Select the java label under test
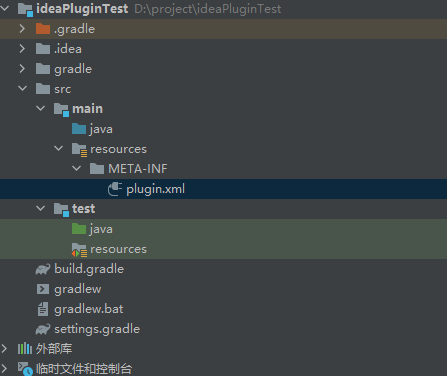Viewport: 447px width, 376px height. (x=101, y=229)
